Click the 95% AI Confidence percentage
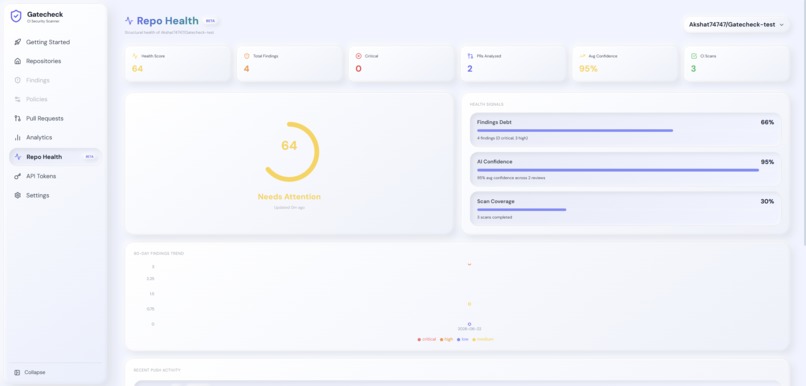Viewport: 806px width, 386px height. click(767, 162)
